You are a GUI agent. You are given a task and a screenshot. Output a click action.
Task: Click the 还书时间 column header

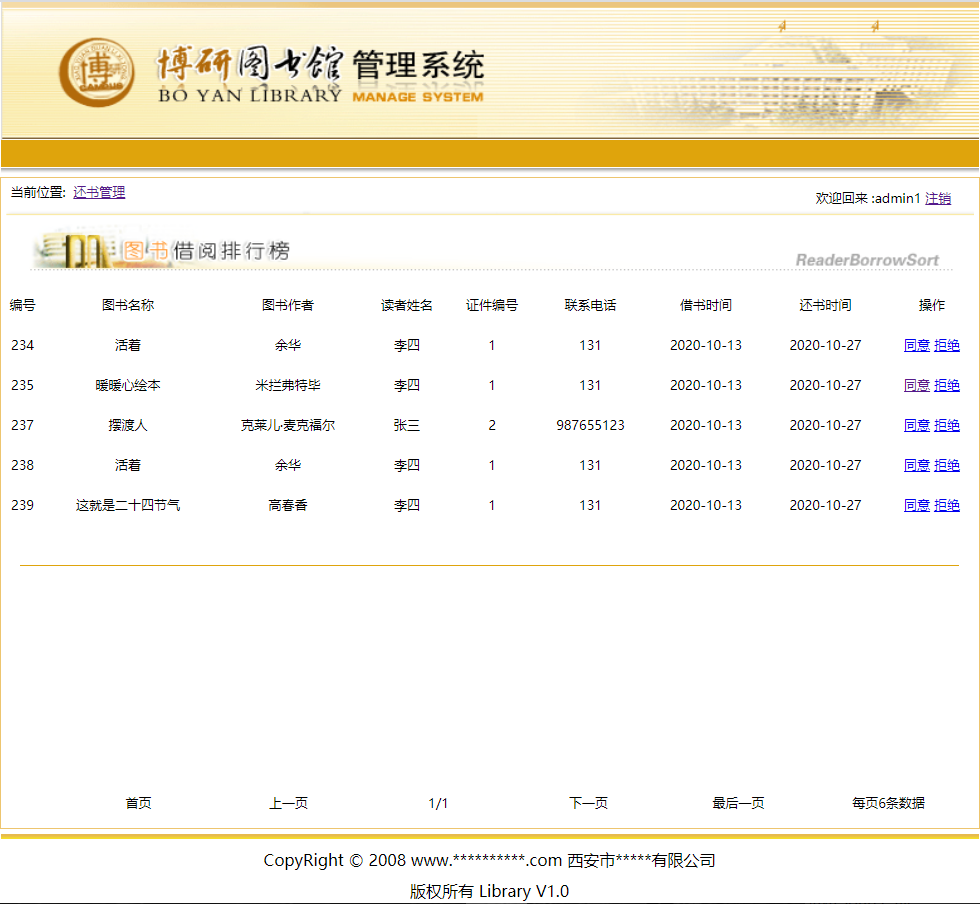tap(825, 305)
